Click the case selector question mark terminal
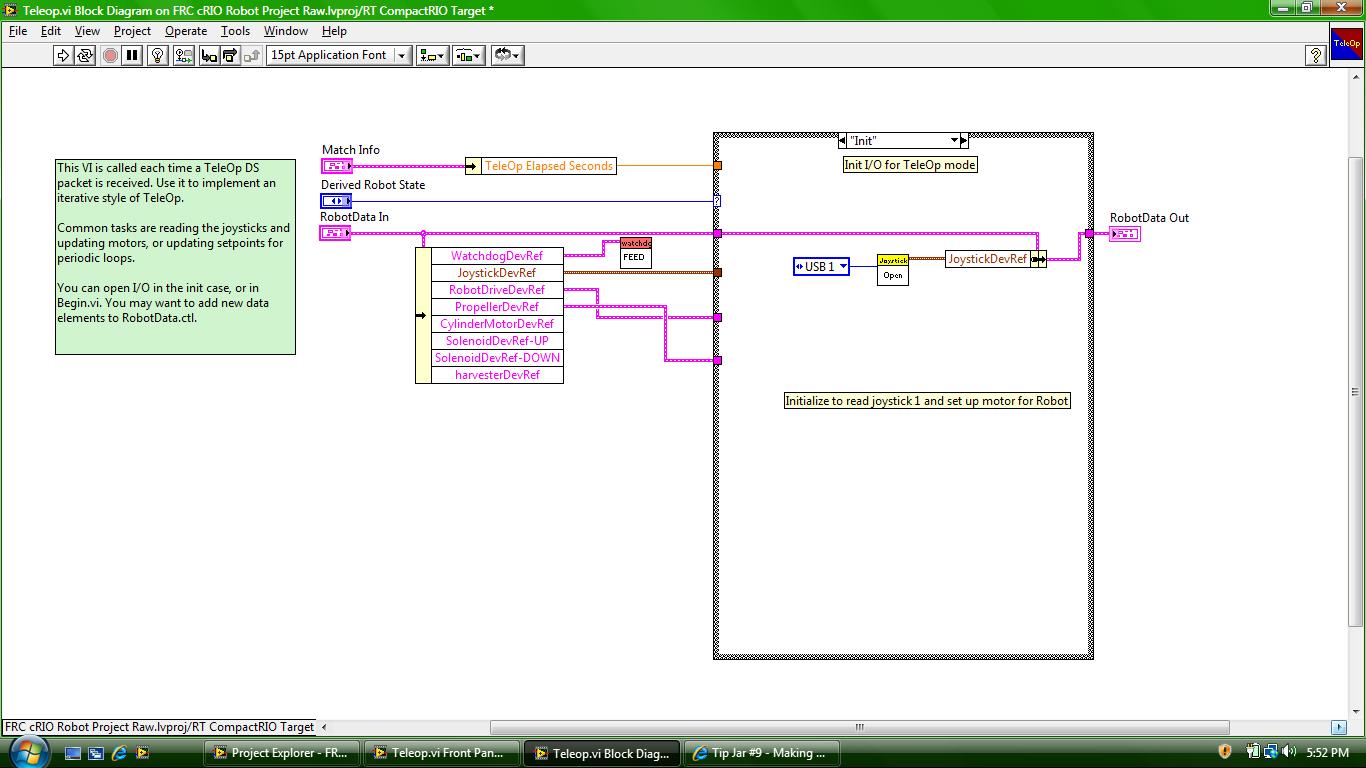Image resolution: width=1366 pixels, height=768 pixels. click(x=717, y=201)
